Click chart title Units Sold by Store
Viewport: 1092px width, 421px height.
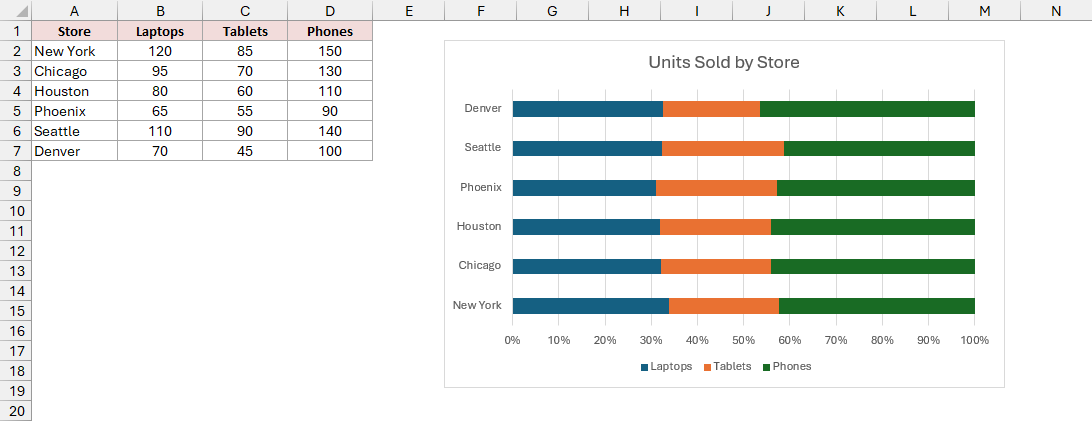[724, 62]
